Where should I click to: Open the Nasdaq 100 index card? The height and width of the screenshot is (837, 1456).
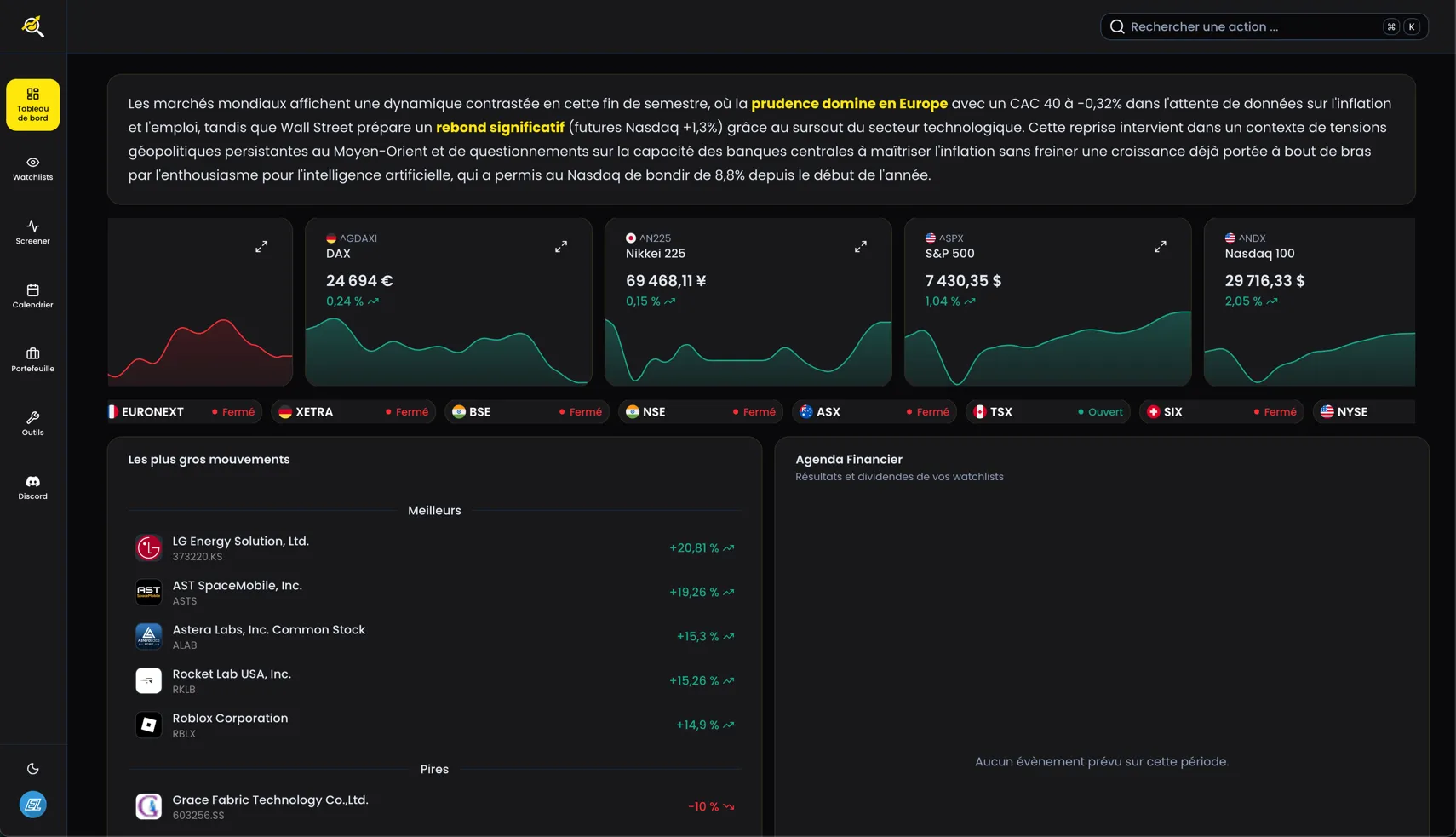(1310, 301)
